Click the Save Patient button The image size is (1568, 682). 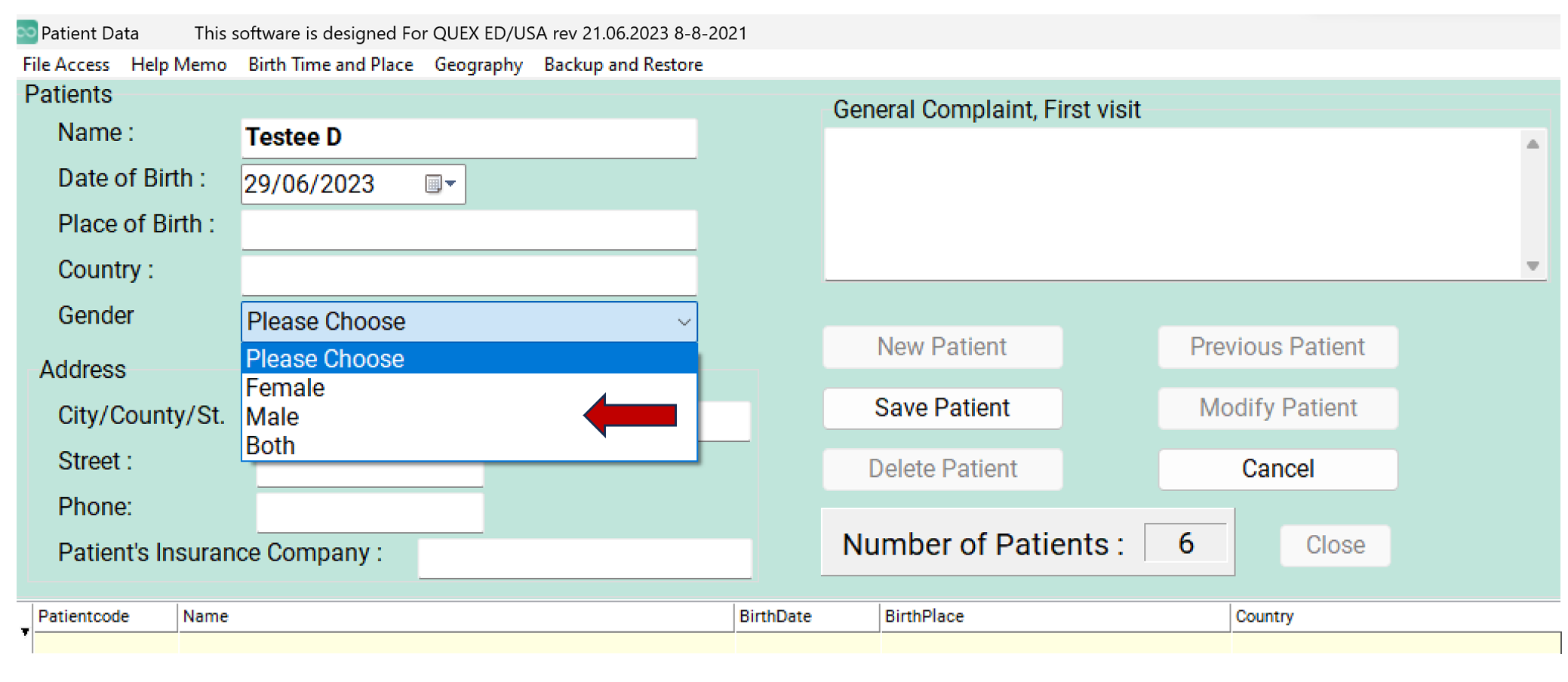[942, 408]
